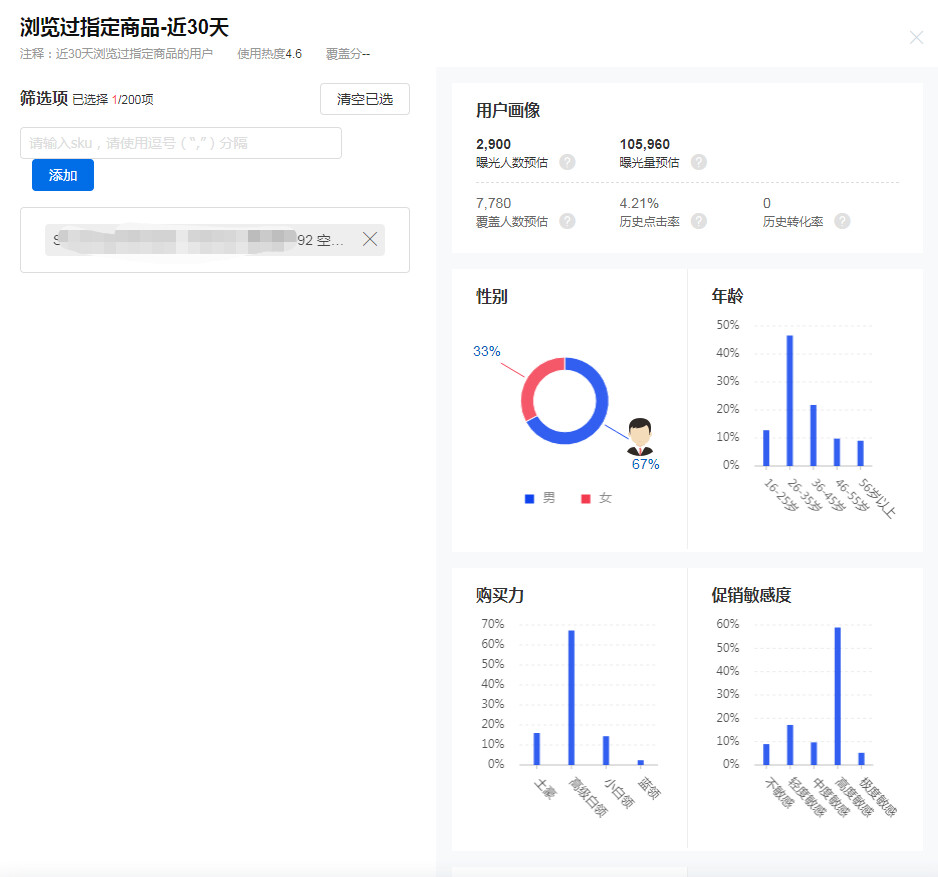Click help icon beside 历史转化率
The width and height of the screenshot is (938, 877).
[x=842, y=221]
